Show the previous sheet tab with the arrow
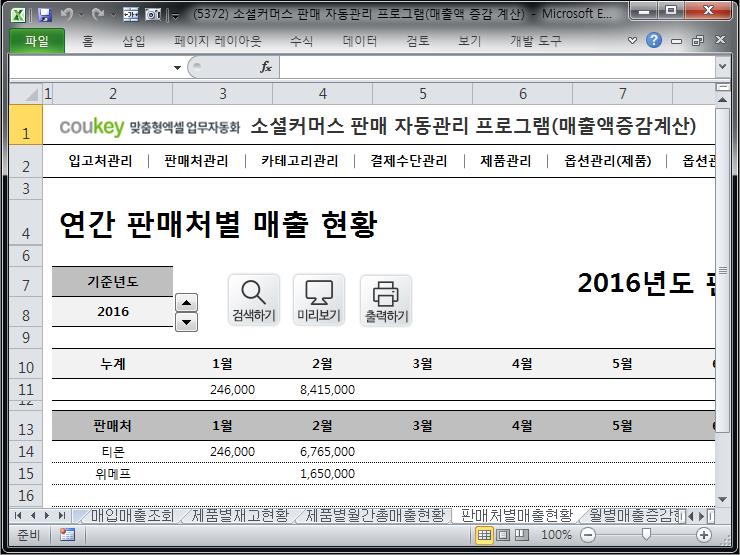This screenshot has height=555, width=740. point(33,515)
